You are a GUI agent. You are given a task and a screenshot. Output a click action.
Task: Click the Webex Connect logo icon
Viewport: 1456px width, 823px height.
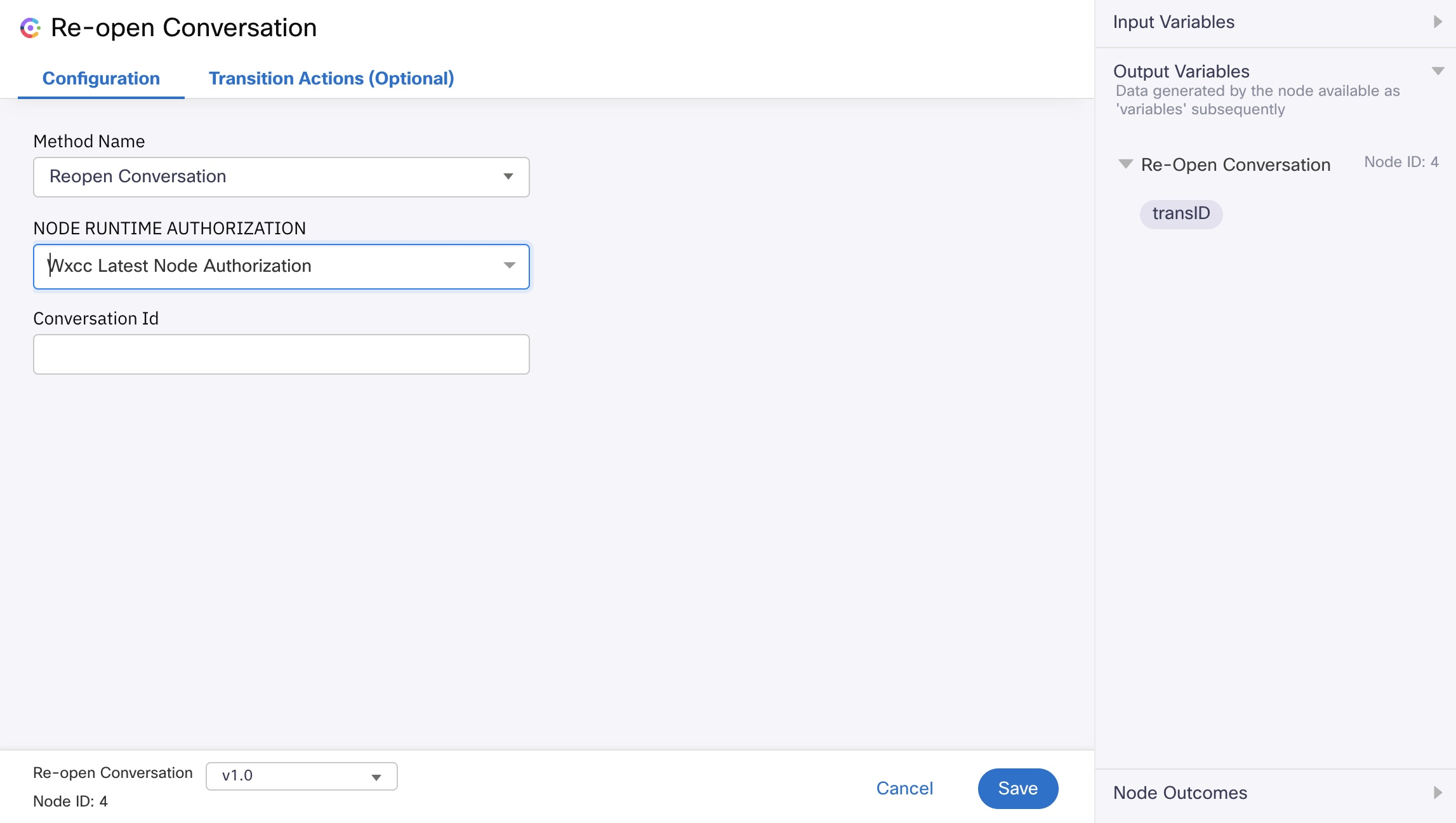point(30,28)
